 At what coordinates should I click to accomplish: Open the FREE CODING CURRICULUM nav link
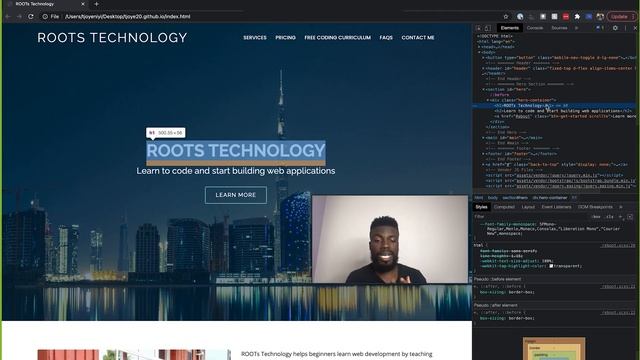pyautogui.click(x=338, y=38)
